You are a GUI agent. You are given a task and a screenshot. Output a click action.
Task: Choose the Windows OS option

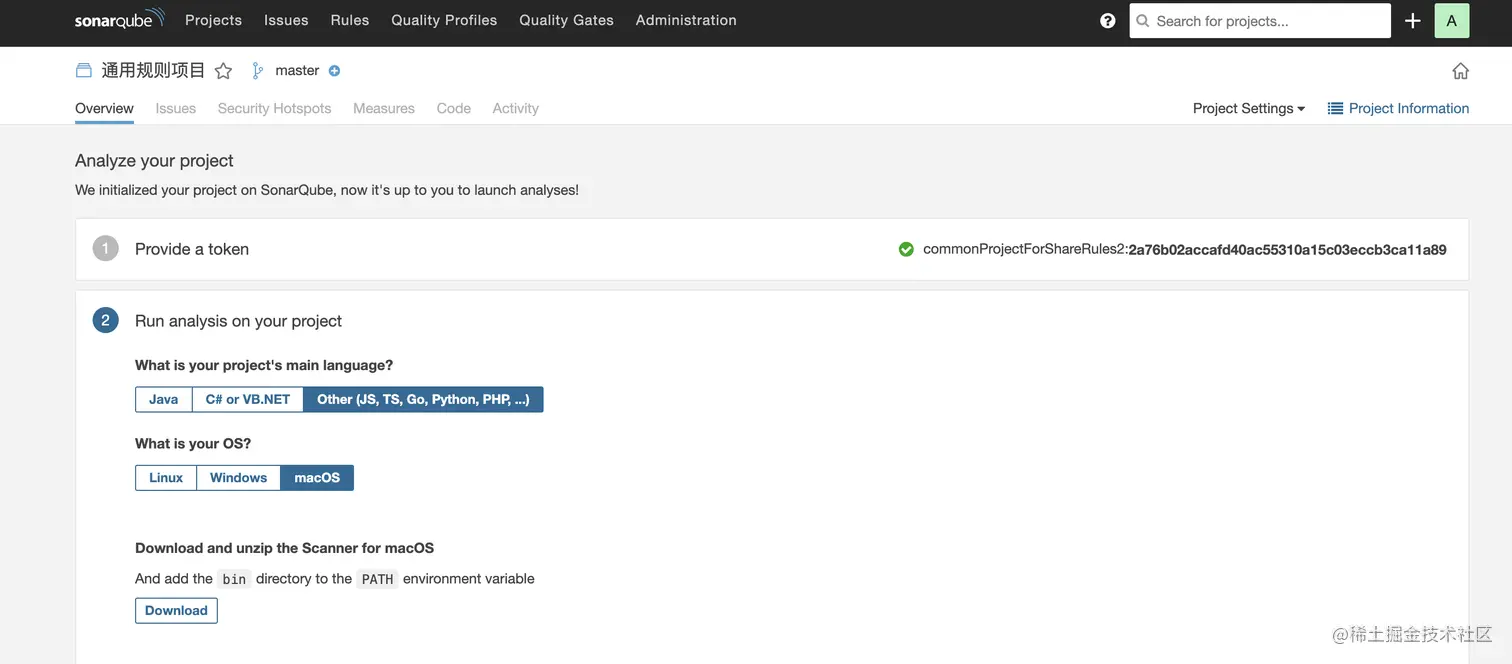click(x=238, y=478)
